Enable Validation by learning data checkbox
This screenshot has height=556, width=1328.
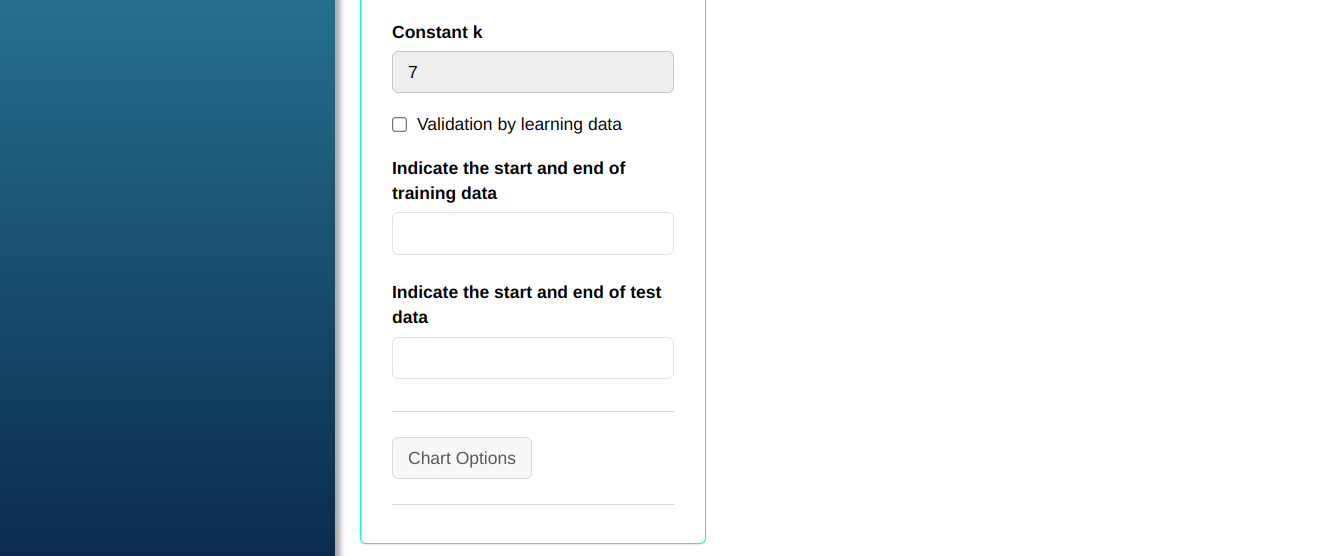(400, 125)
